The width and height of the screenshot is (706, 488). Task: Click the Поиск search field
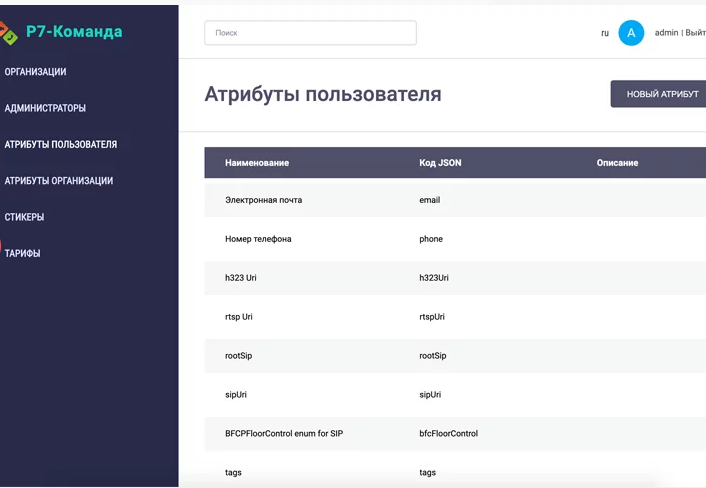point(310,33)
